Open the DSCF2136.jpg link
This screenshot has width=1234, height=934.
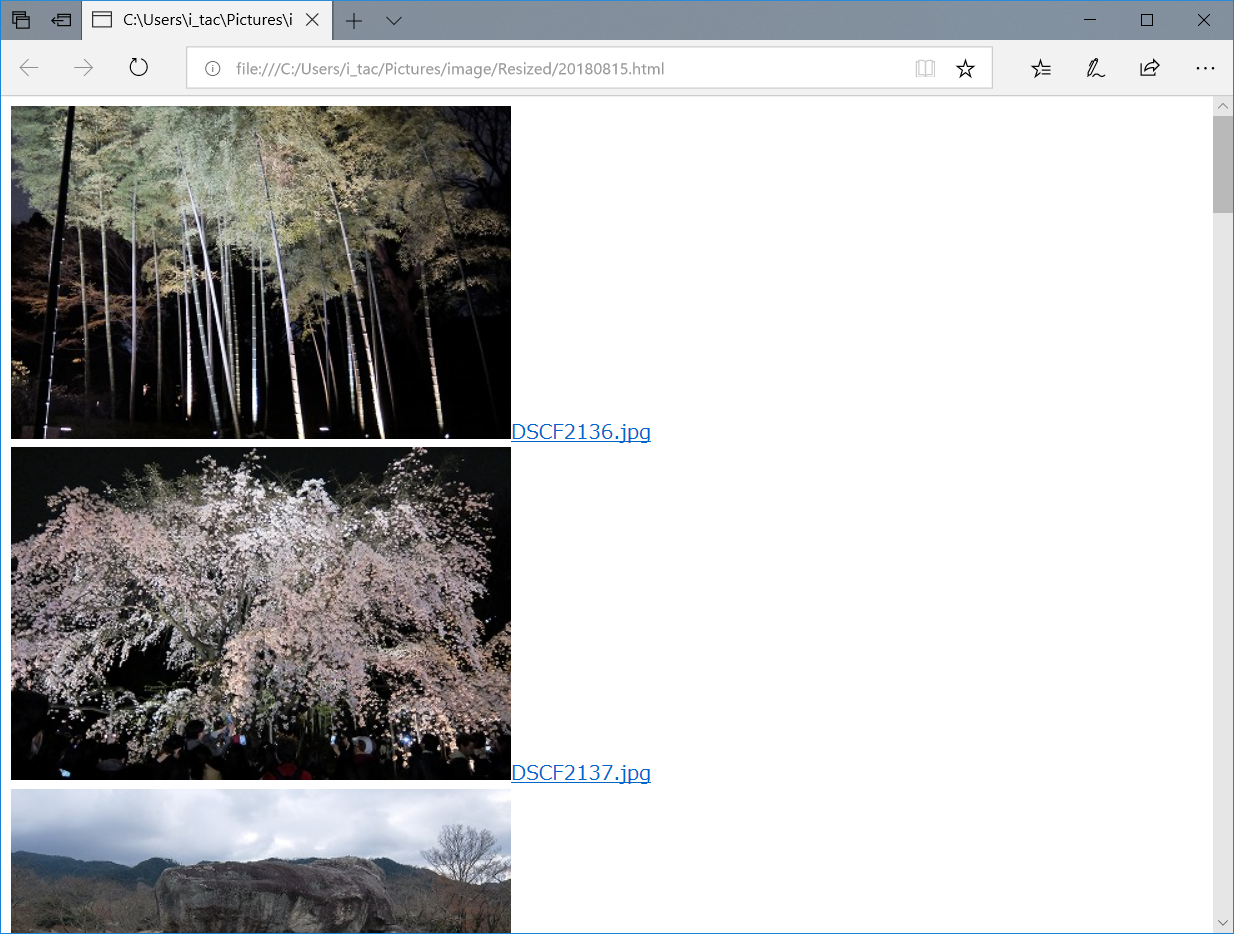click(x=581, y=432)
